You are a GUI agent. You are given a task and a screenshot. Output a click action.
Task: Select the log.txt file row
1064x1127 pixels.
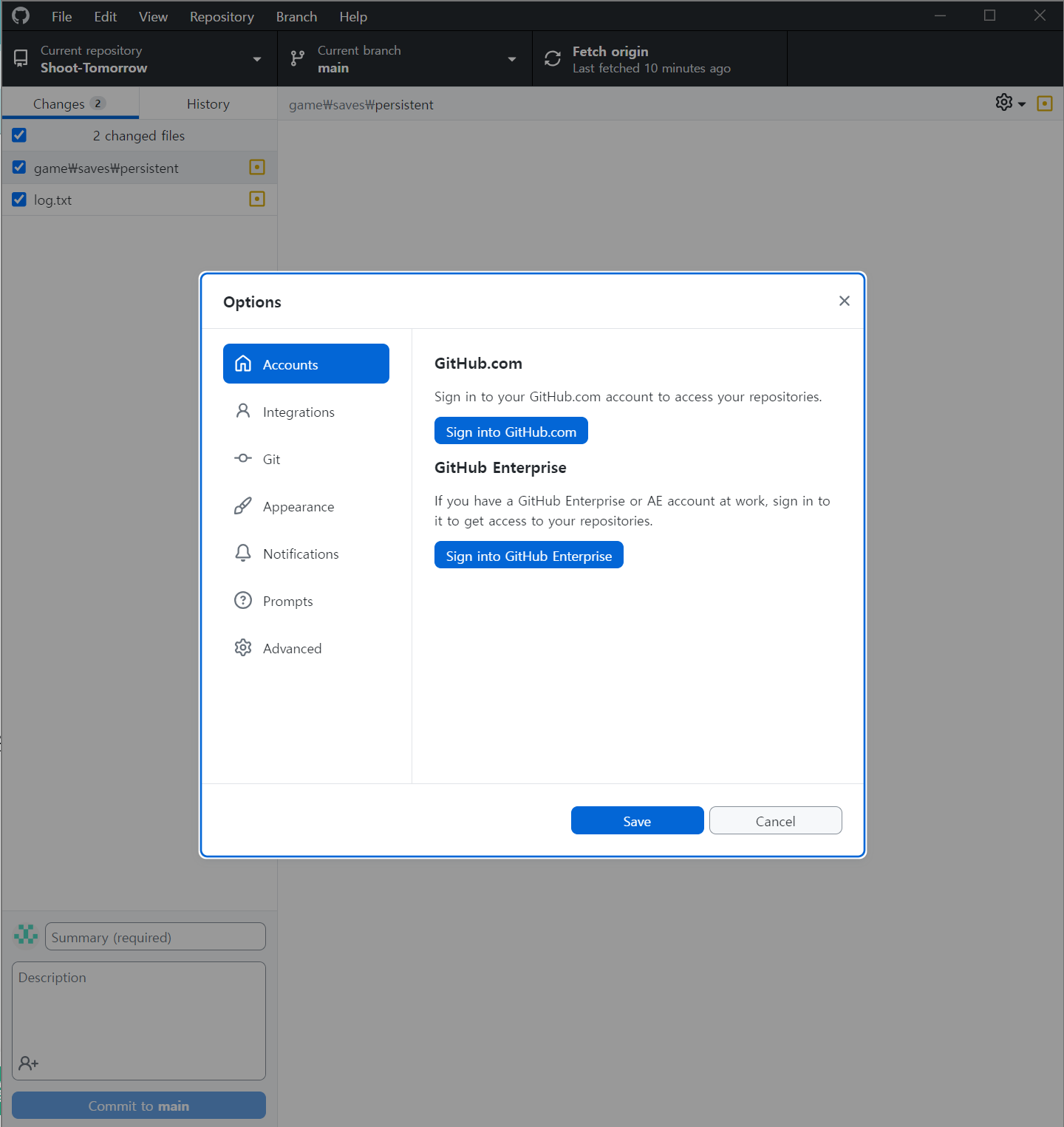tap(140, 200)
